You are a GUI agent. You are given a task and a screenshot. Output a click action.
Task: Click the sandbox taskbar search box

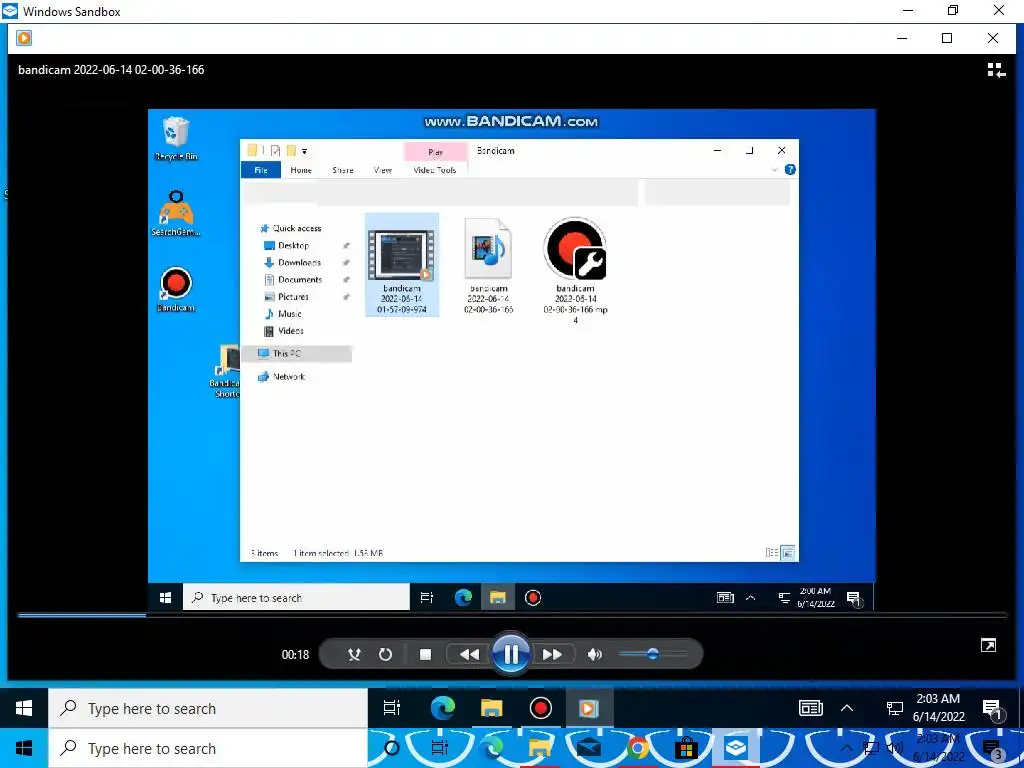tap(208, 709)
